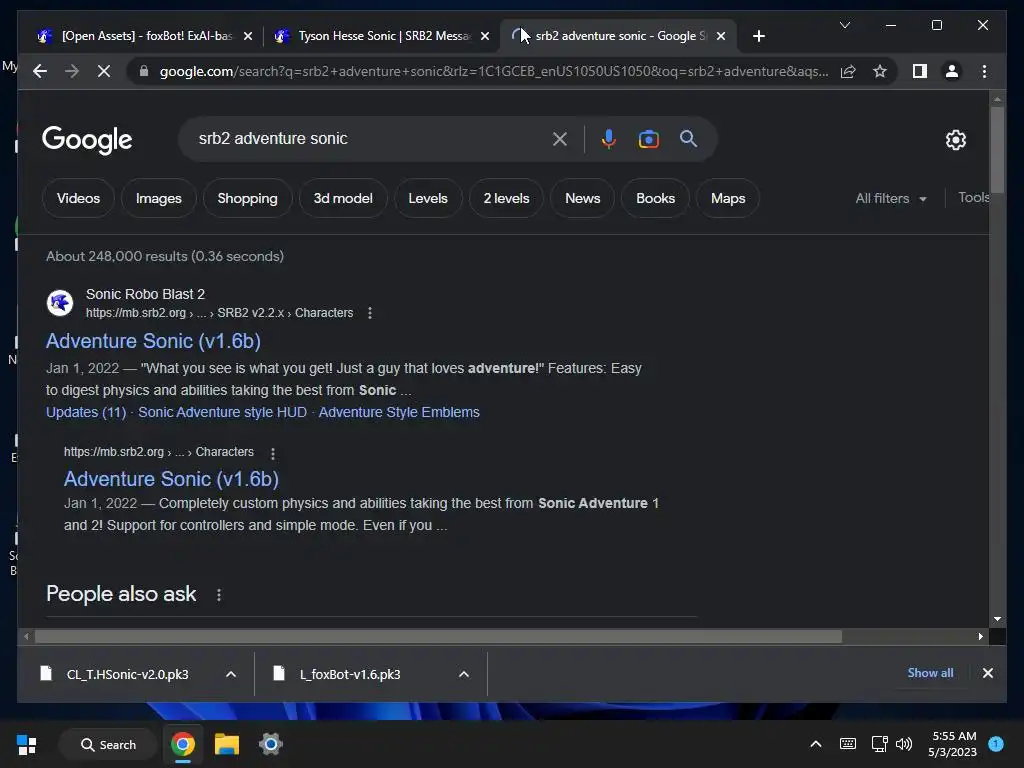1024x768 pixels.
Task: Expand the All filters dropdown
Action: pyautogui.click(x=891, y=198)
